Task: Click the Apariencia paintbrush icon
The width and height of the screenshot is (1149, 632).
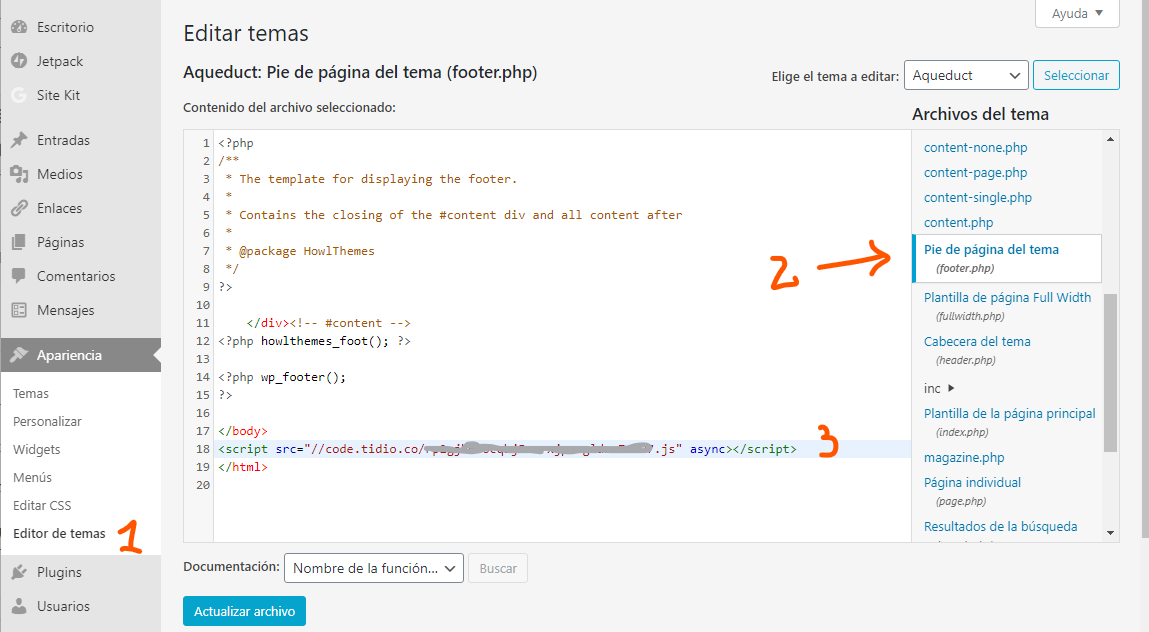Action: 19,355
